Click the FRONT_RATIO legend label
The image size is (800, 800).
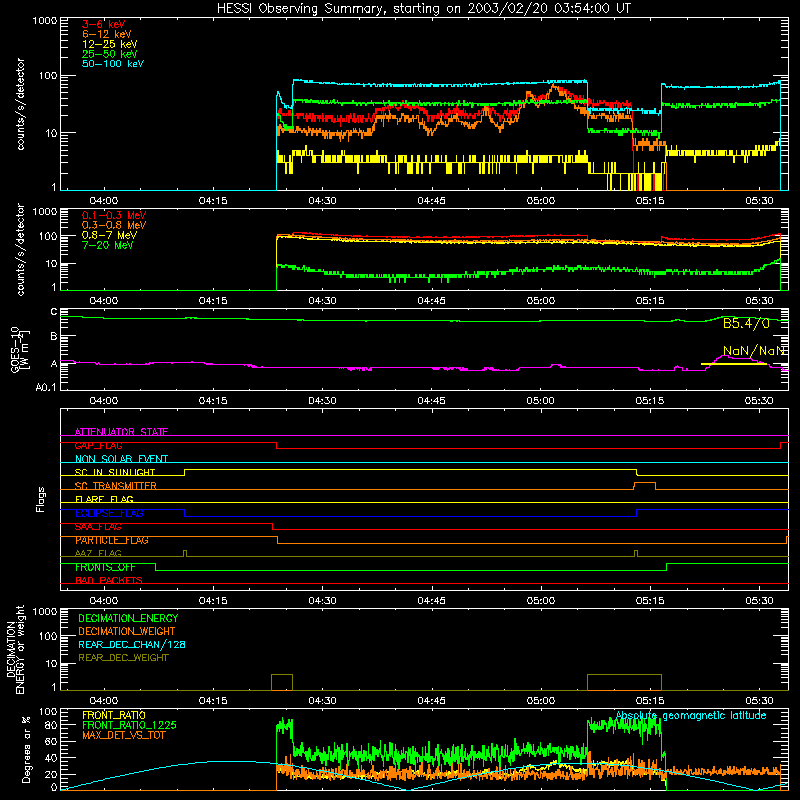coord(114,715)
